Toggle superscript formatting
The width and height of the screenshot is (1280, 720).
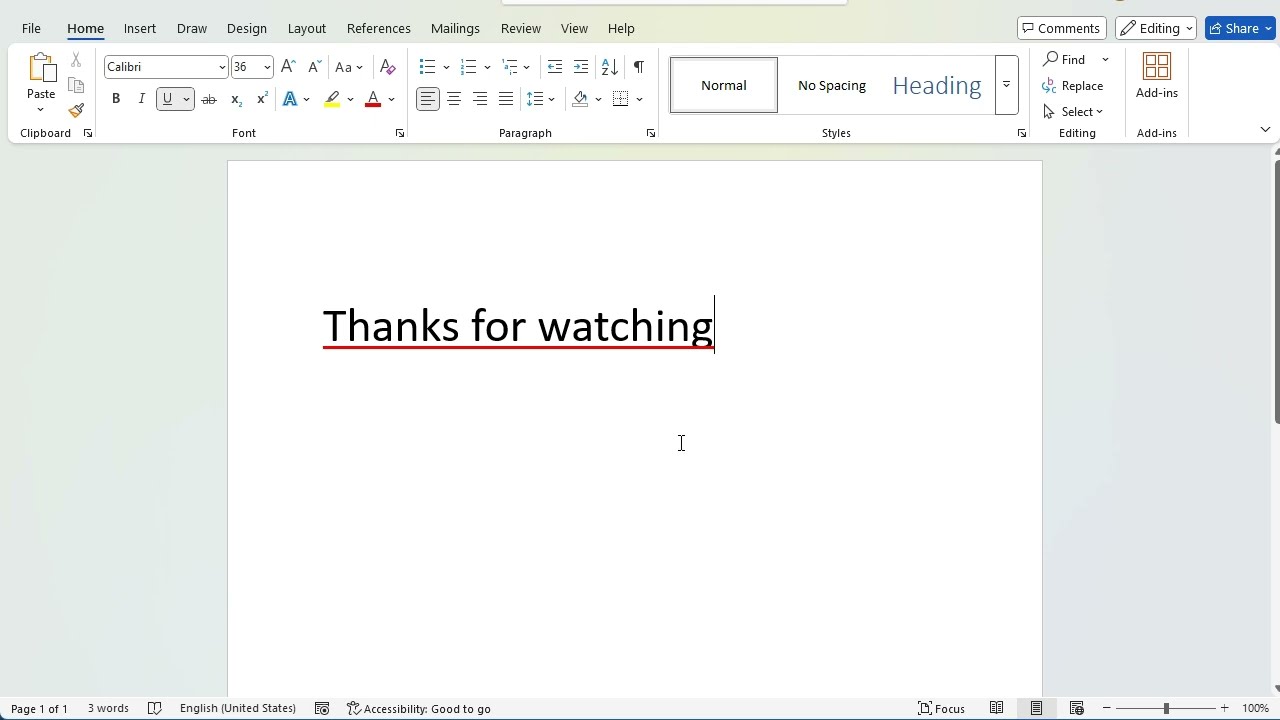click(x=262, y=99)
